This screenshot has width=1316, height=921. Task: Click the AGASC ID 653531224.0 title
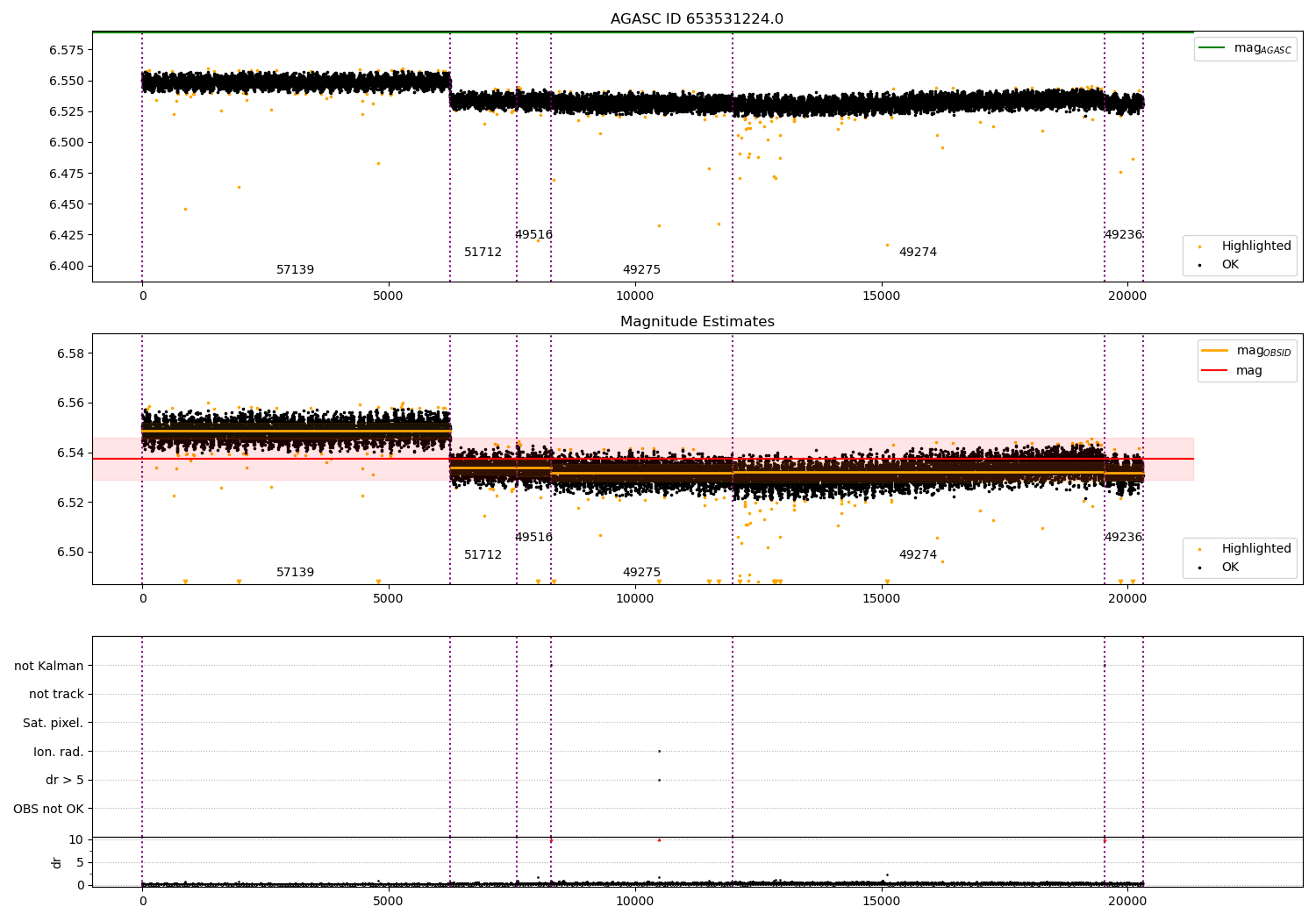[697, 19]
